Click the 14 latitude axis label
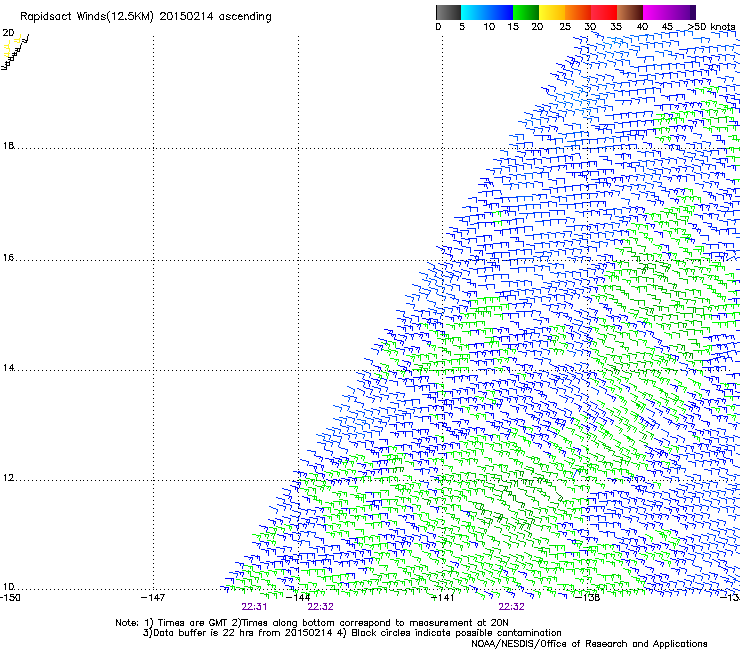The image size is (740, 650). (8, 368)
